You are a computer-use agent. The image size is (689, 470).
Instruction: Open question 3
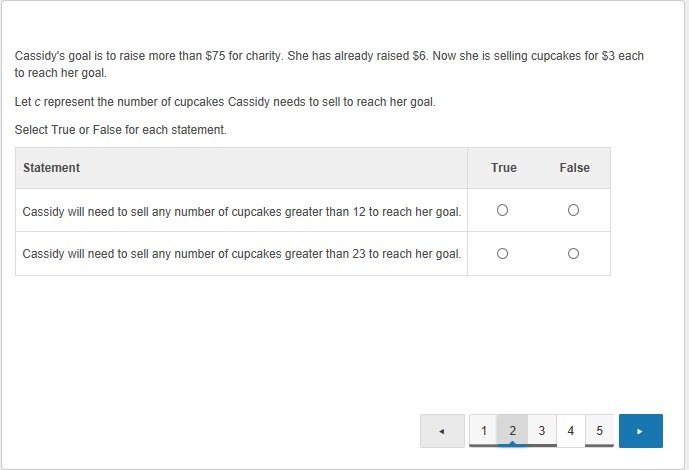point(541,431)
